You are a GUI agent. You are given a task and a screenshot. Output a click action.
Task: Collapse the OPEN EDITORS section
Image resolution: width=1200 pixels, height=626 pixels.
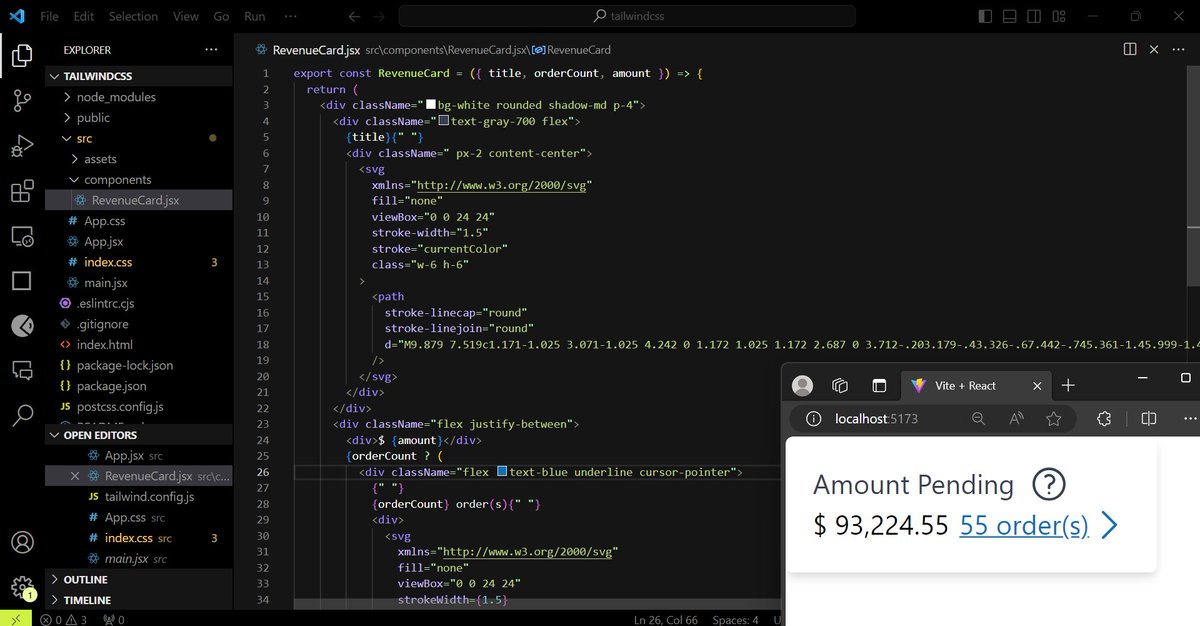[x=140, y=435]
